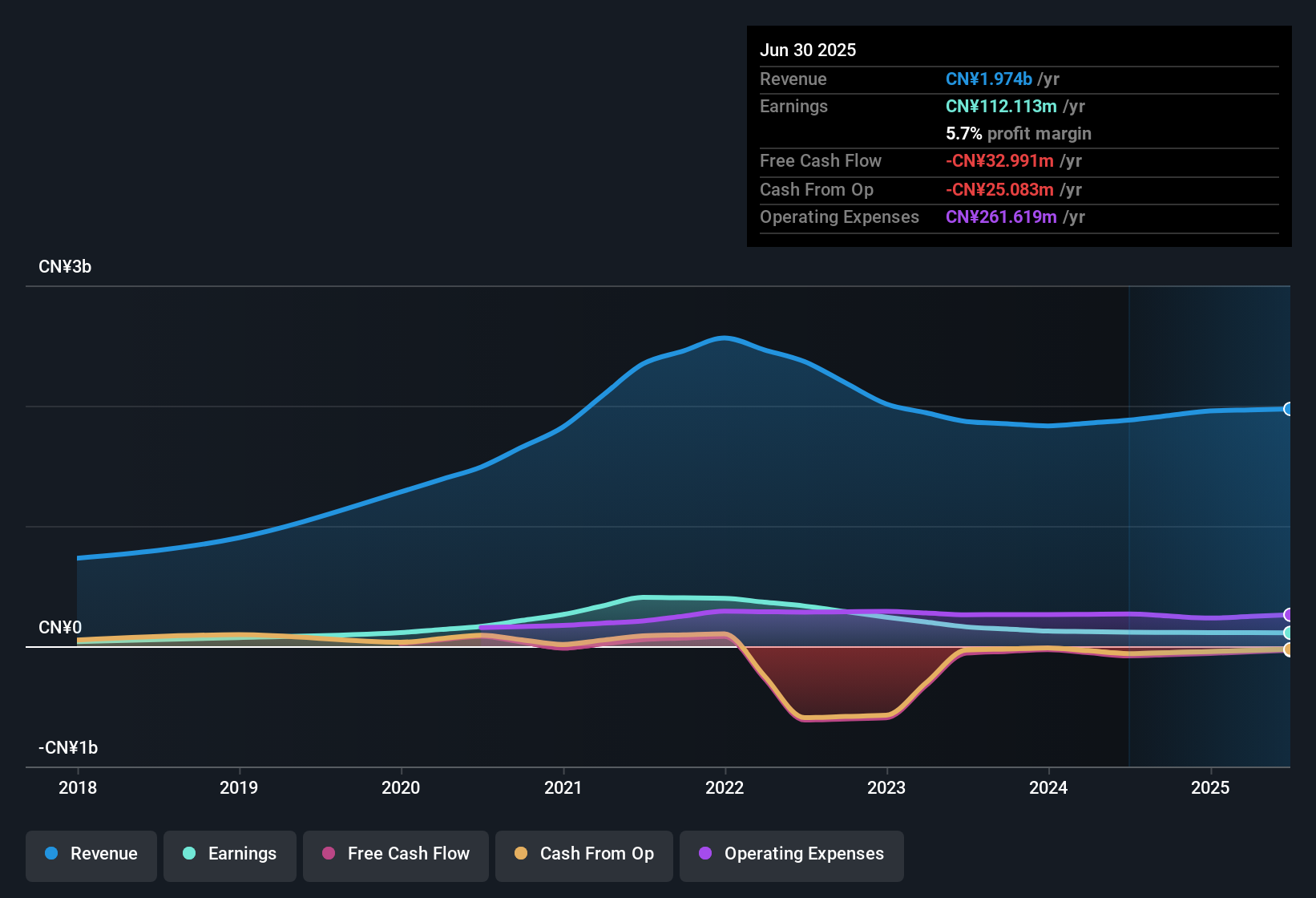The width and height of the screenshot is (1316, 898).
Task: Click the CN¥1.974b revenue value
Action: (x=989, y=79)
